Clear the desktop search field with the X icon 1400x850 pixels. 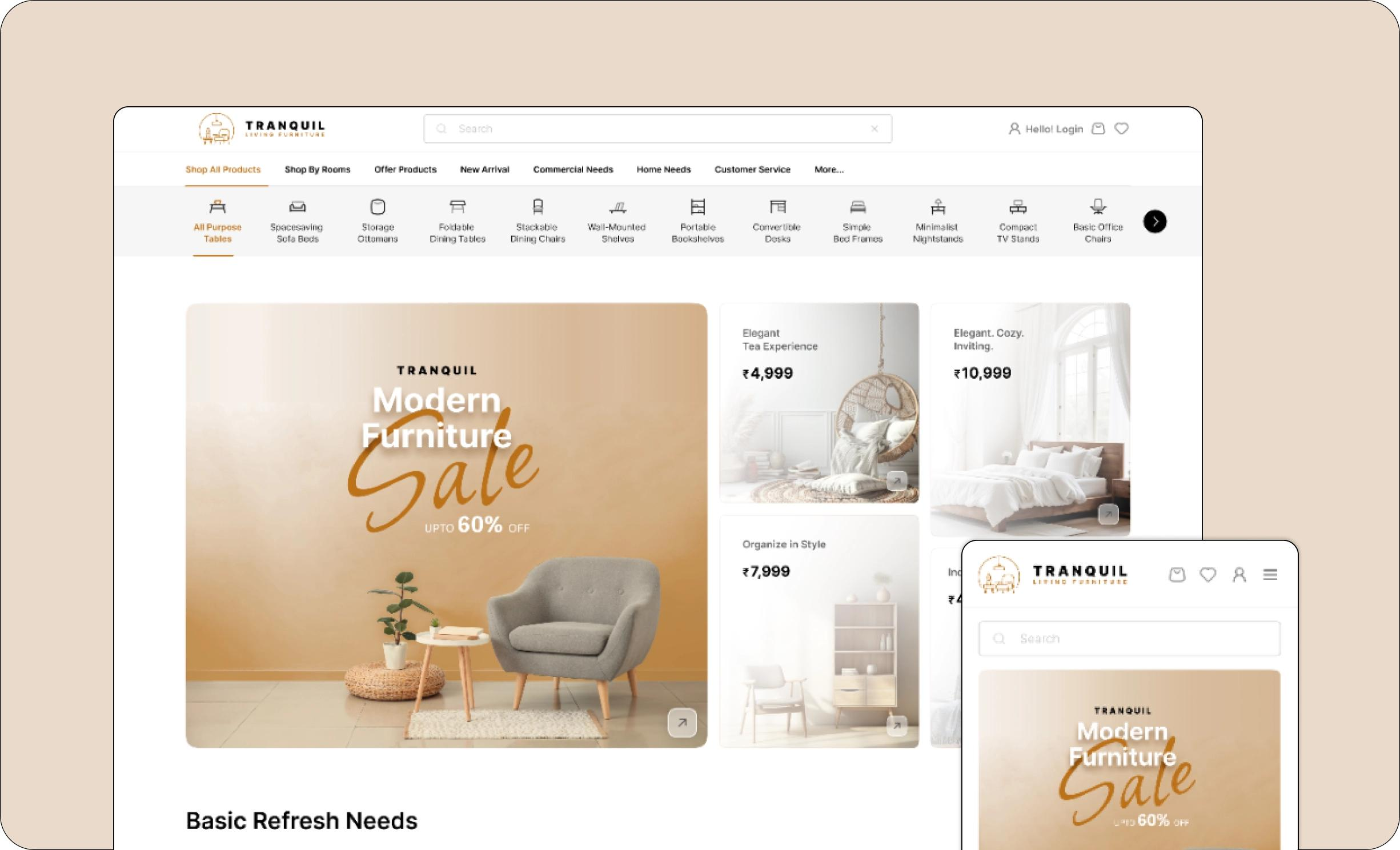(874, 129)
